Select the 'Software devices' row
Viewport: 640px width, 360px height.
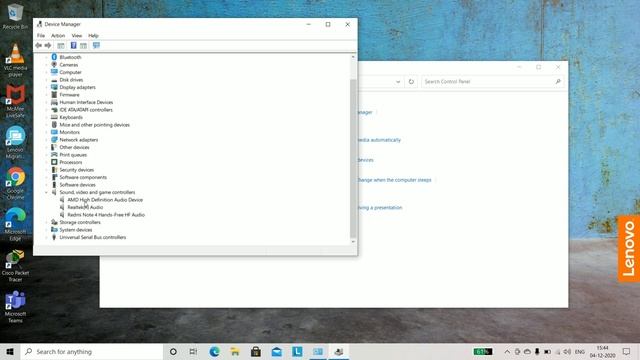point(77,184)
